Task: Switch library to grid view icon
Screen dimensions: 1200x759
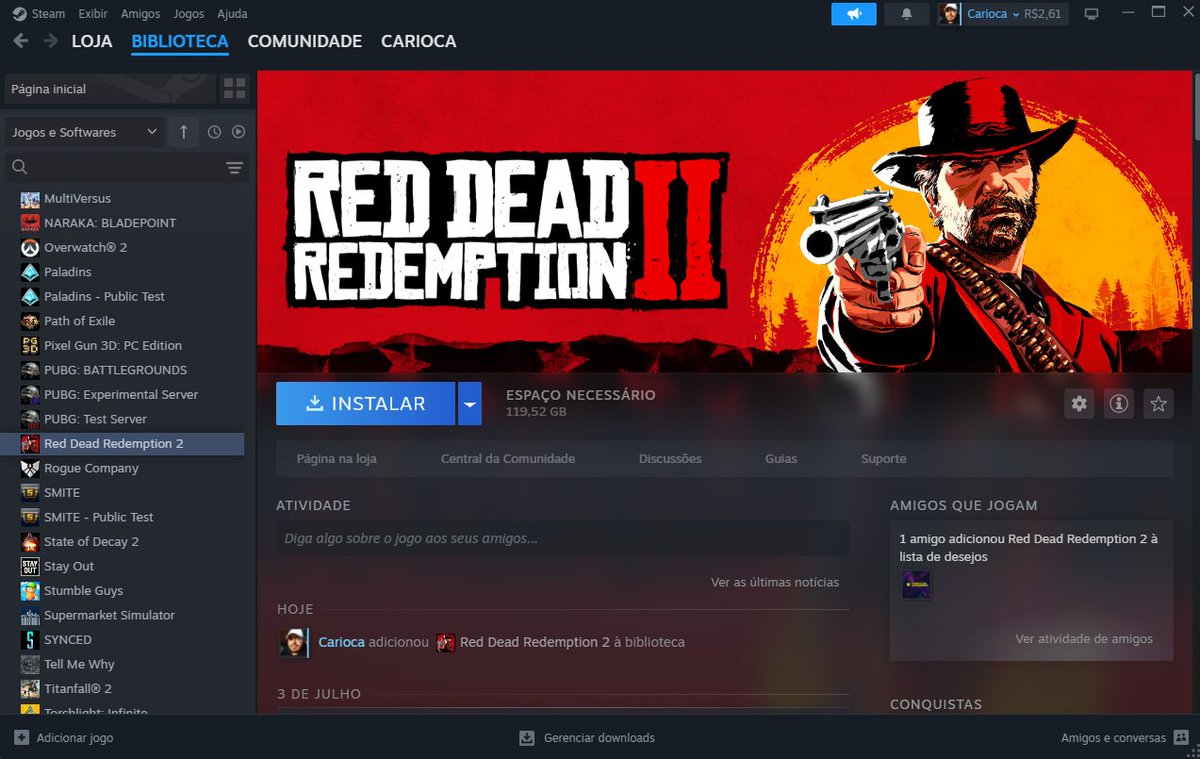Action: pos(234,88)
